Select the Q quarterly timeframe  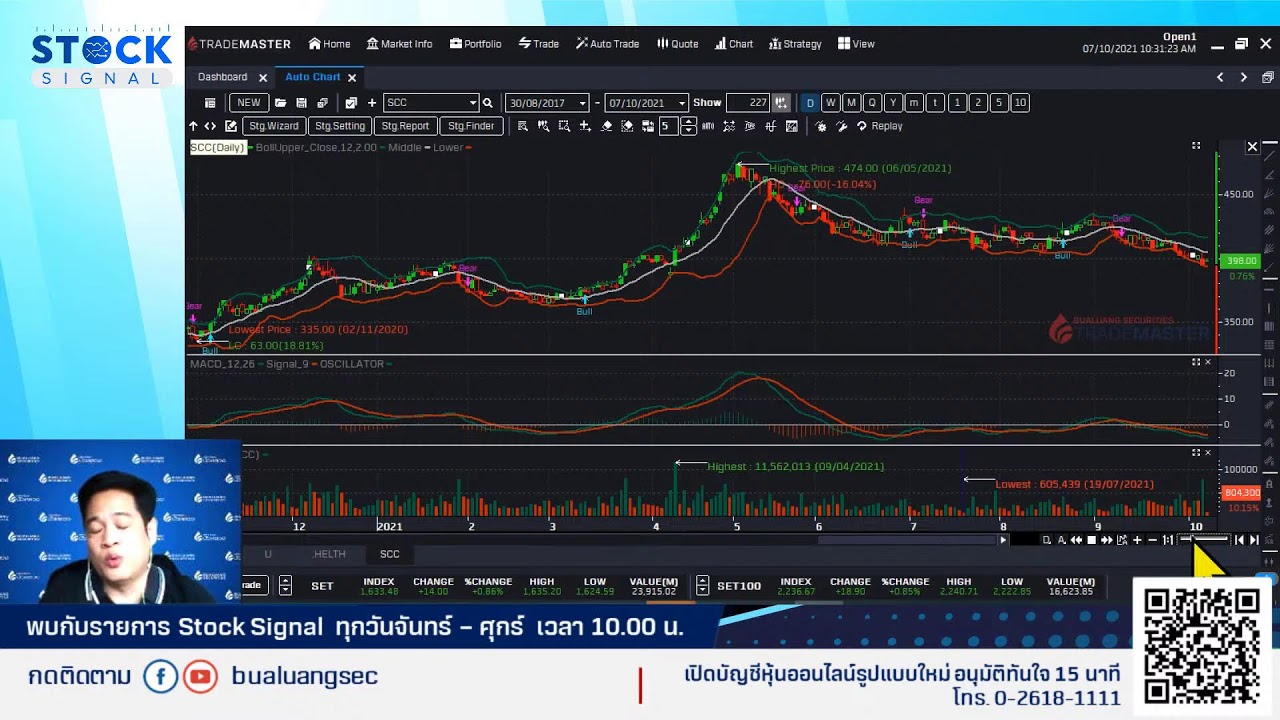point(872,103)
